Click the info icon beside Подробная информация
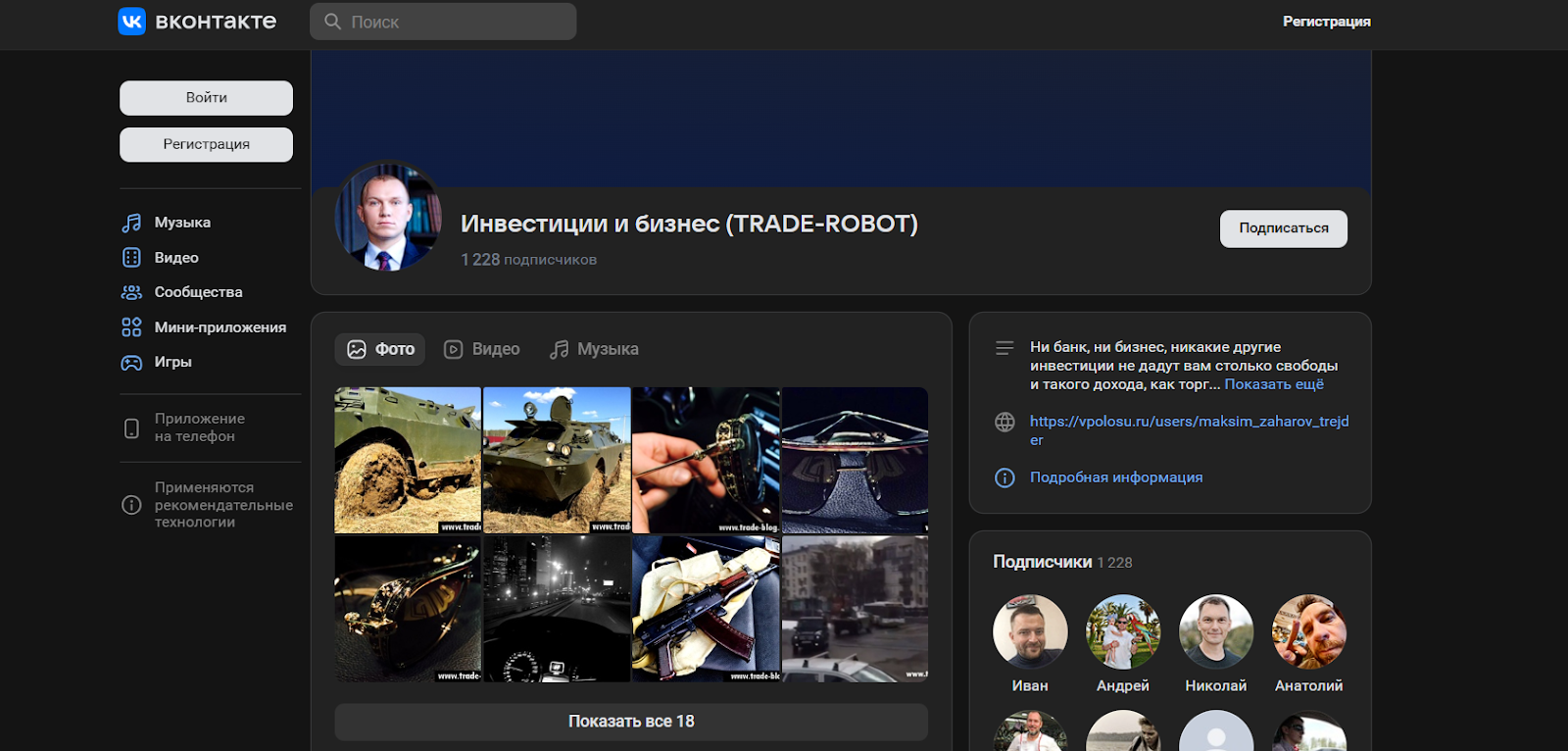Viewport: 1568px width, 751px height. (1004, 477)
